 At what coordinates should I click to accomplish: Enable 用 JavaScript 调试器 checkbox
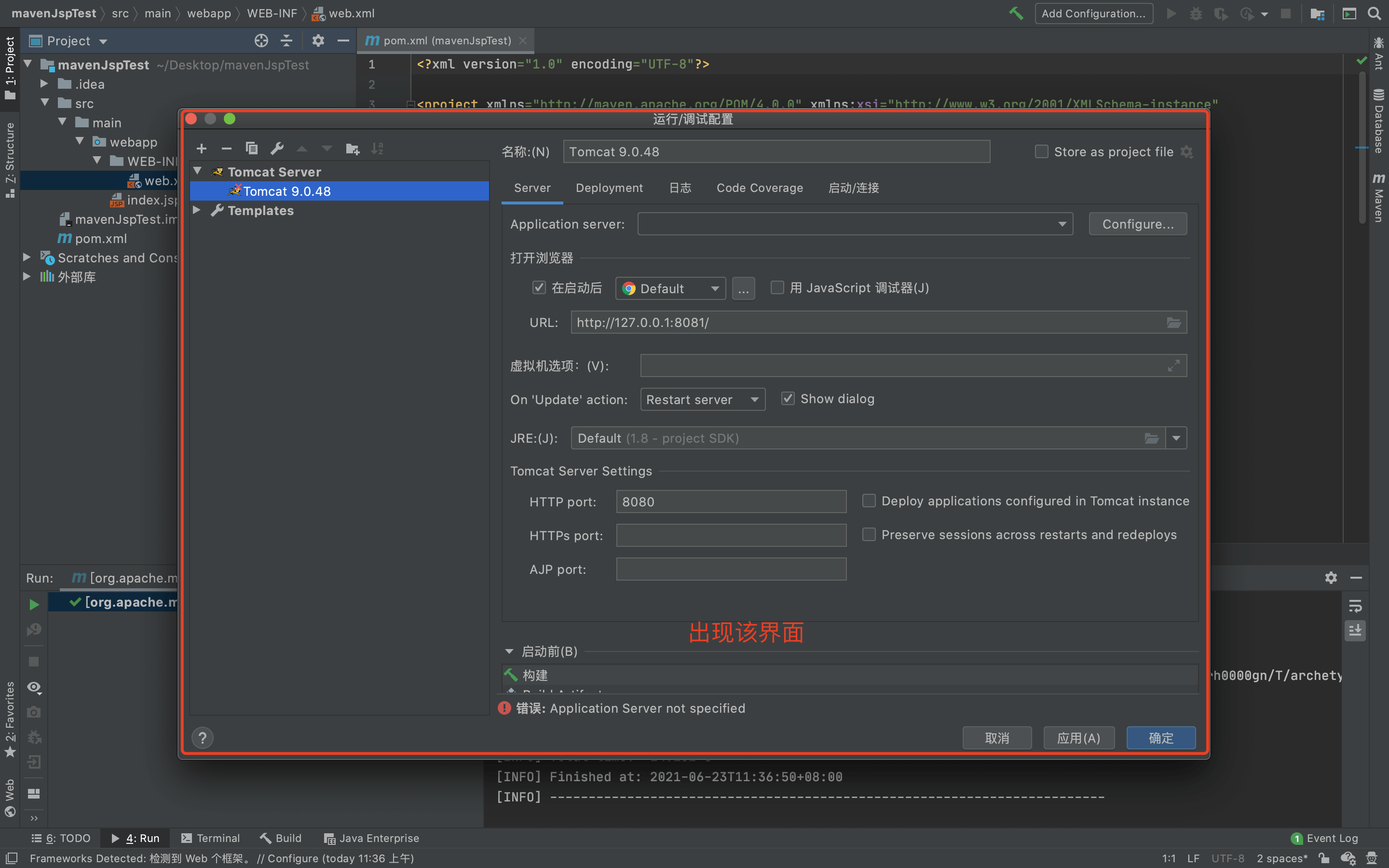(x=776, y=287)
